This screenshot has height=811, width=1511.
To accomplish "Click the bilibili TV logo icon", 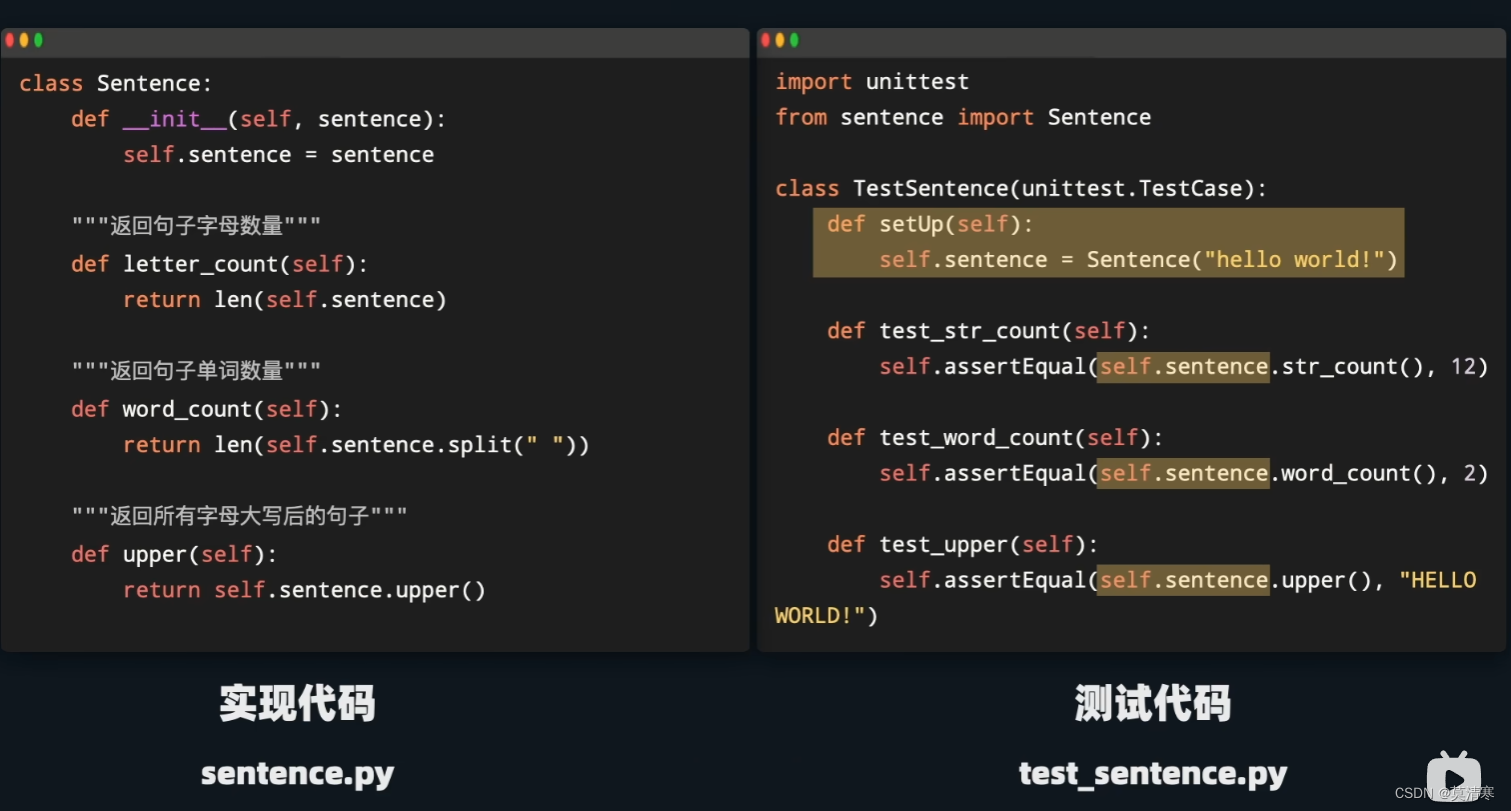I will pos(1453,778).
